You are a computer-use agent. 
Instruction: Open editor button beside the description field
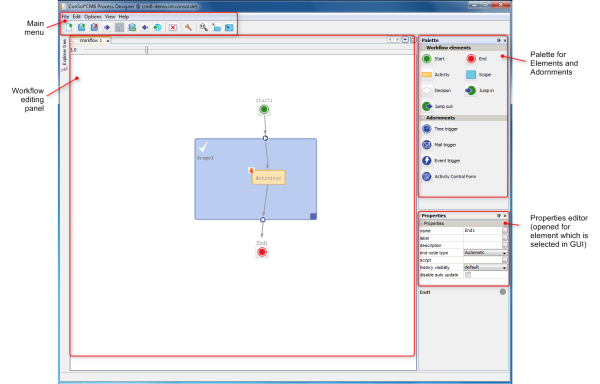(505, 245)
